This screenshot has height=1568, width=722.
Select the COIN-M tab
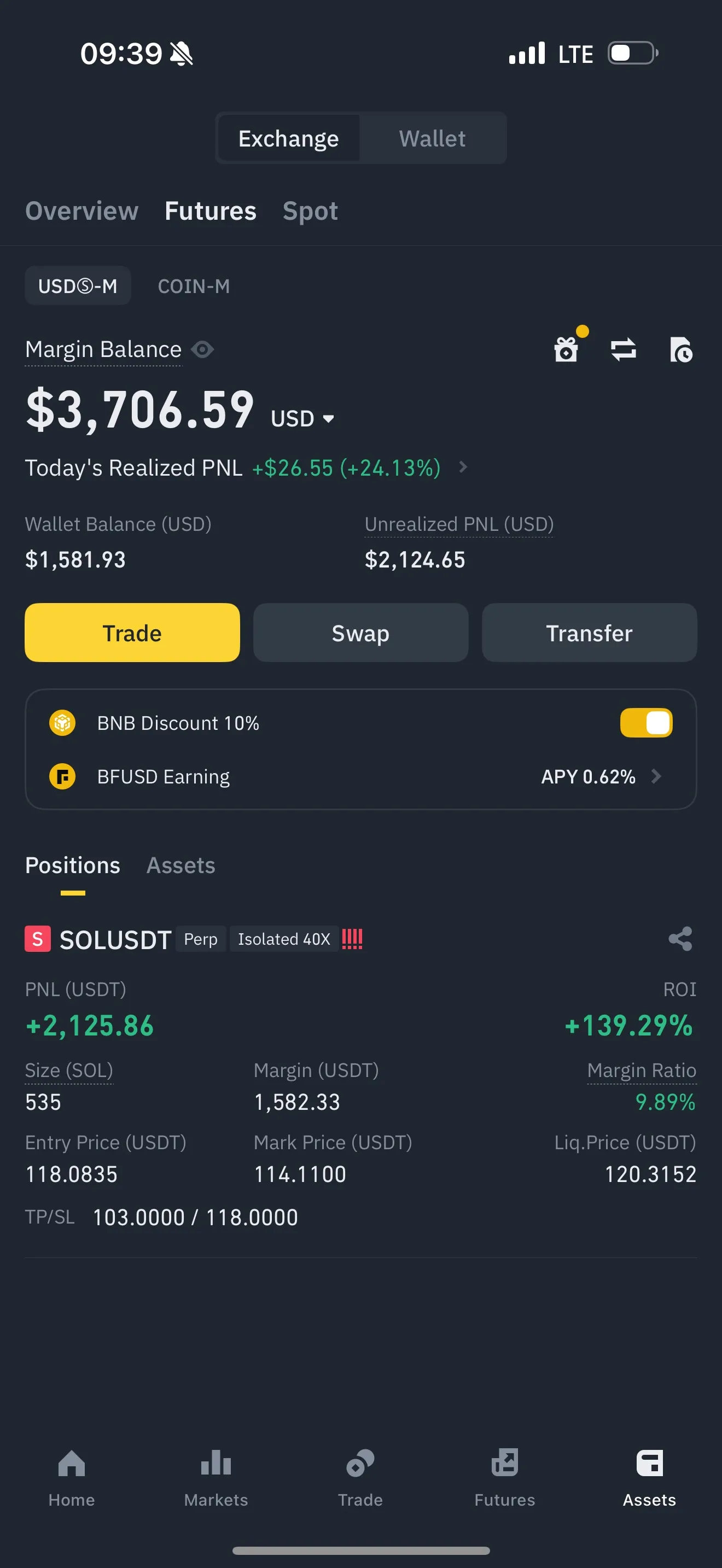[x=194, y=286]
